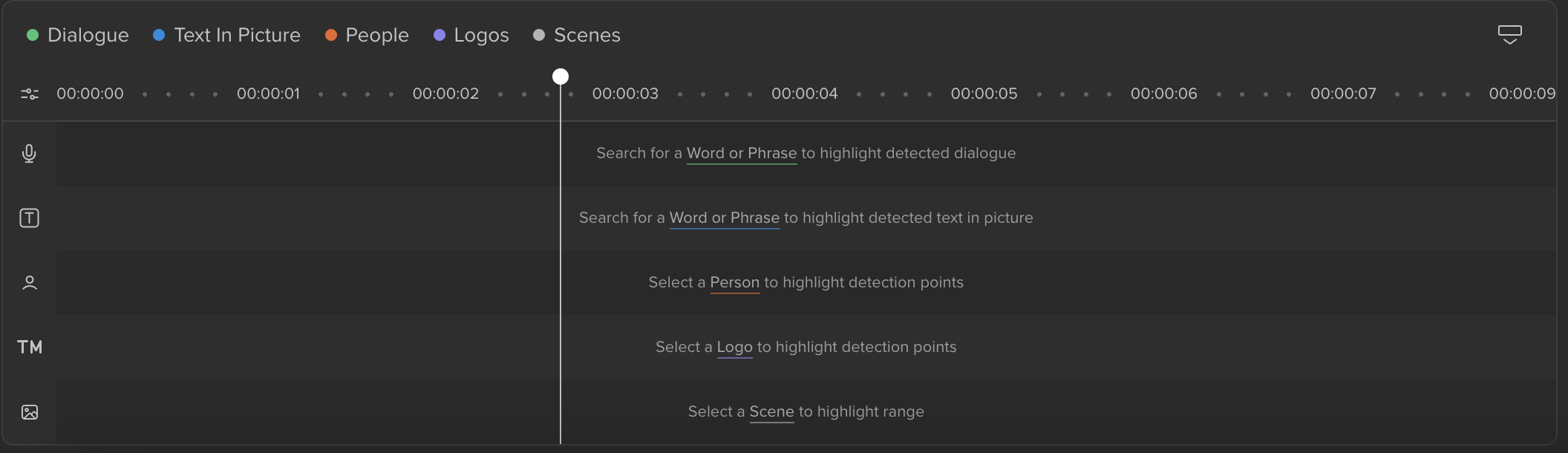Click the Text In Picture track icon
Viewport: 1568px width, 453px height.
[x=29, y=218]
